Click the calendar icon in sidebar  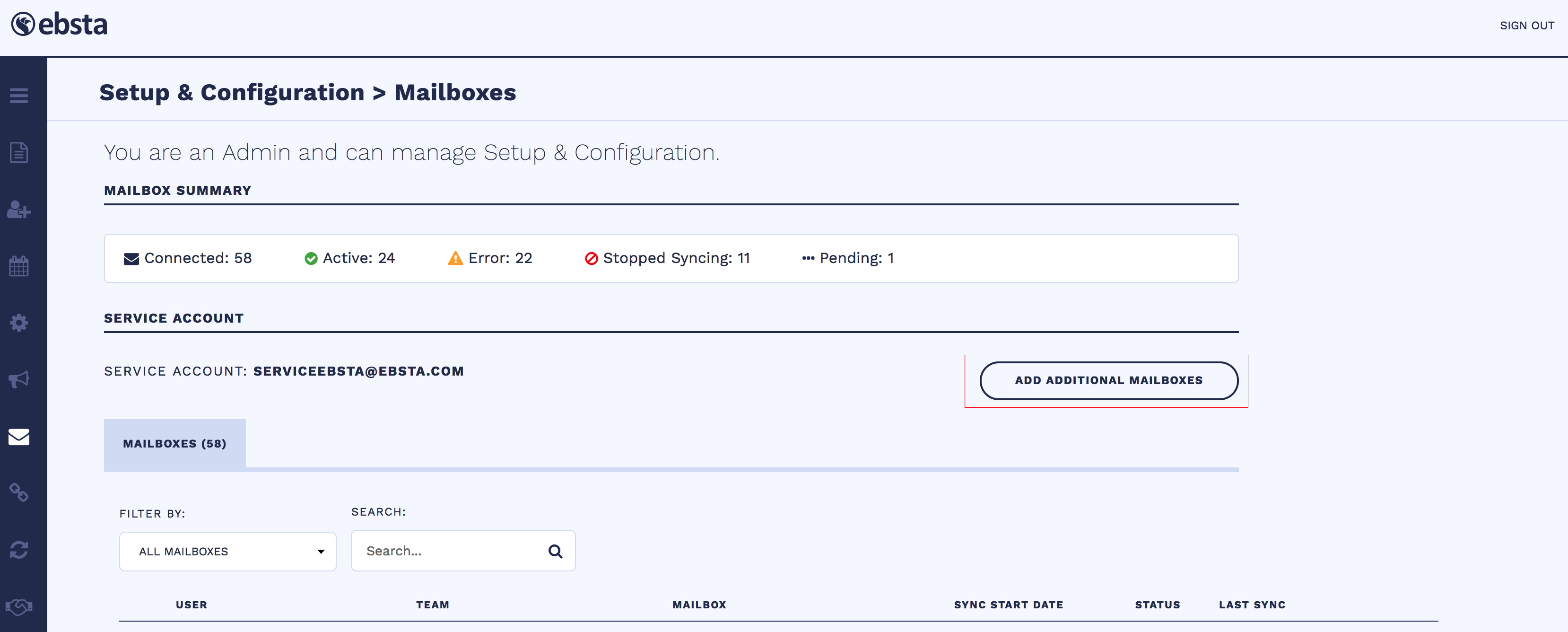pos(19,266)
